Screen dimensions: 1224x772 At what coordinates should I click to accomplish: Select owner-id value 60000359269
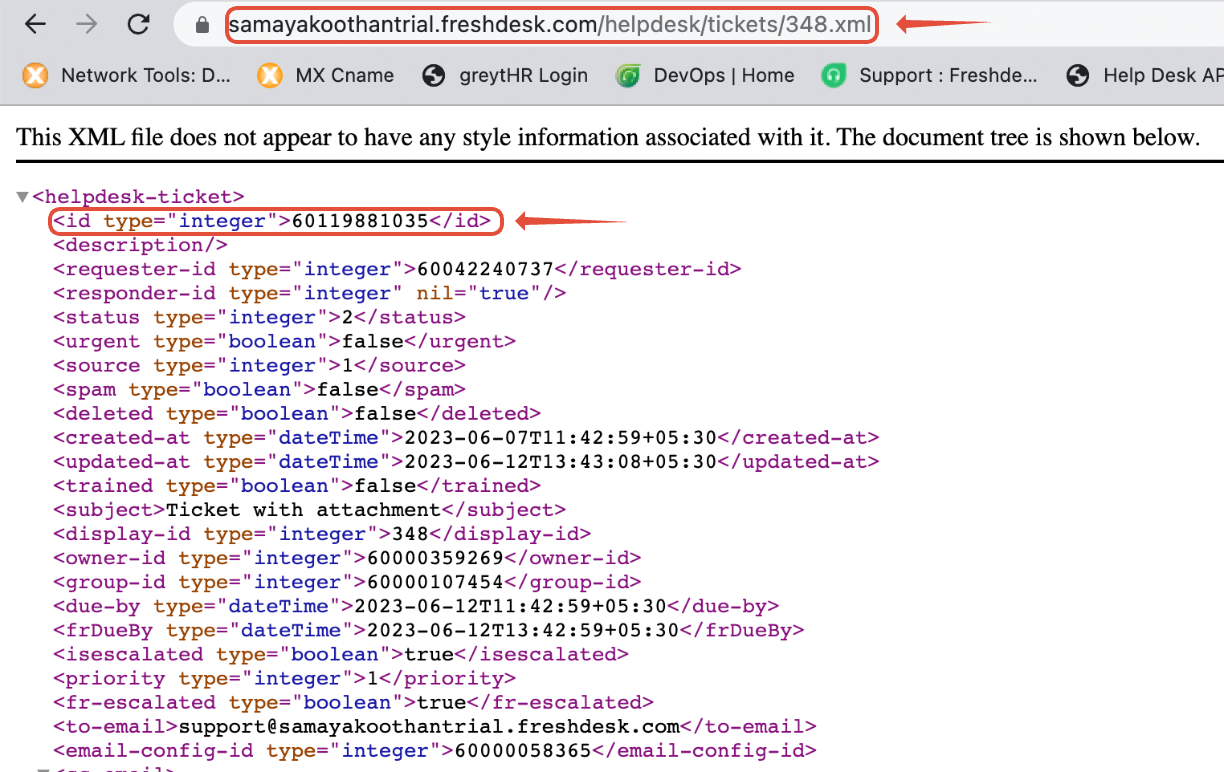pyautogui.click(x=435, y=558)
